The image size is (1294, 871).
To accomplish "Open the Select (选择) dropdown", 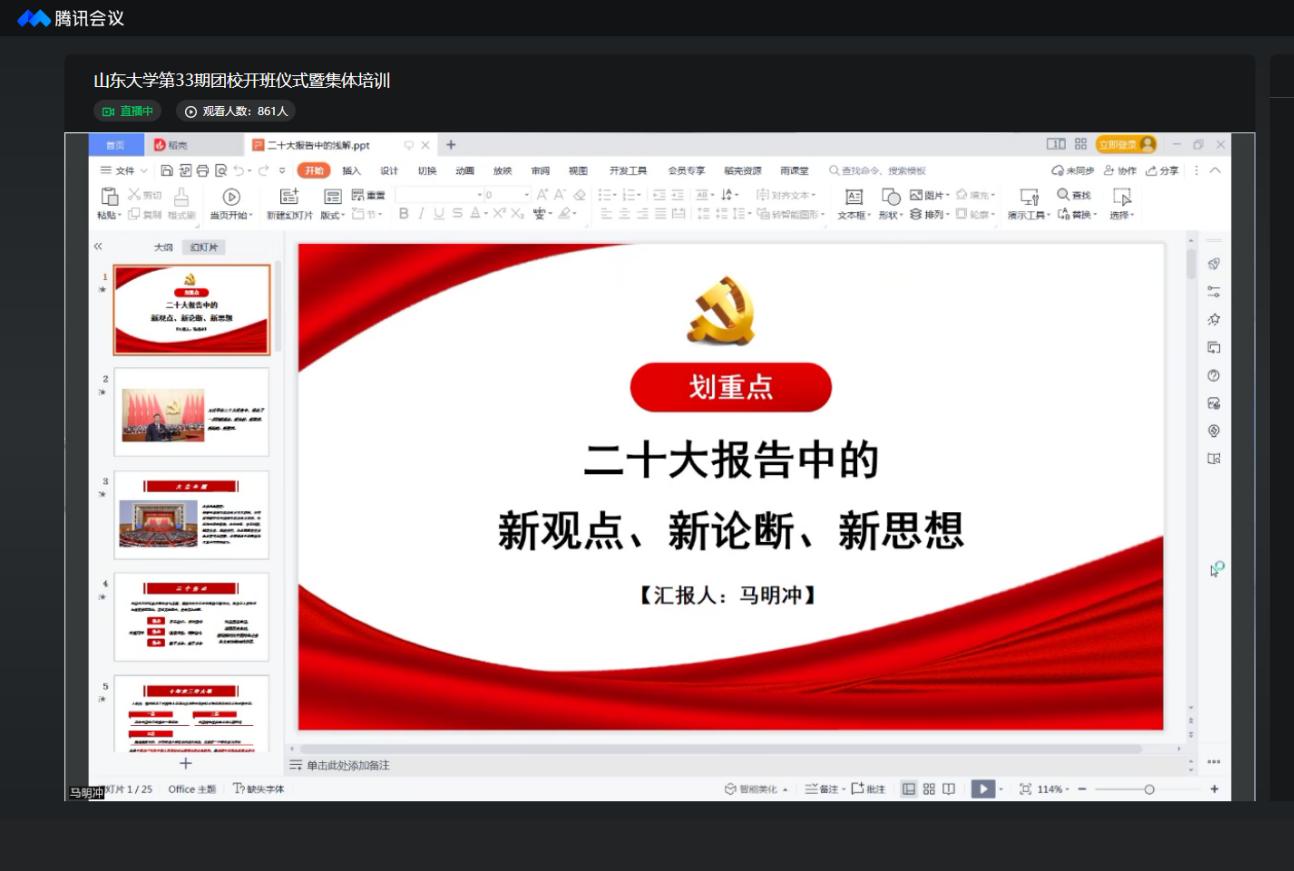I will click(x=1122, y=204).
